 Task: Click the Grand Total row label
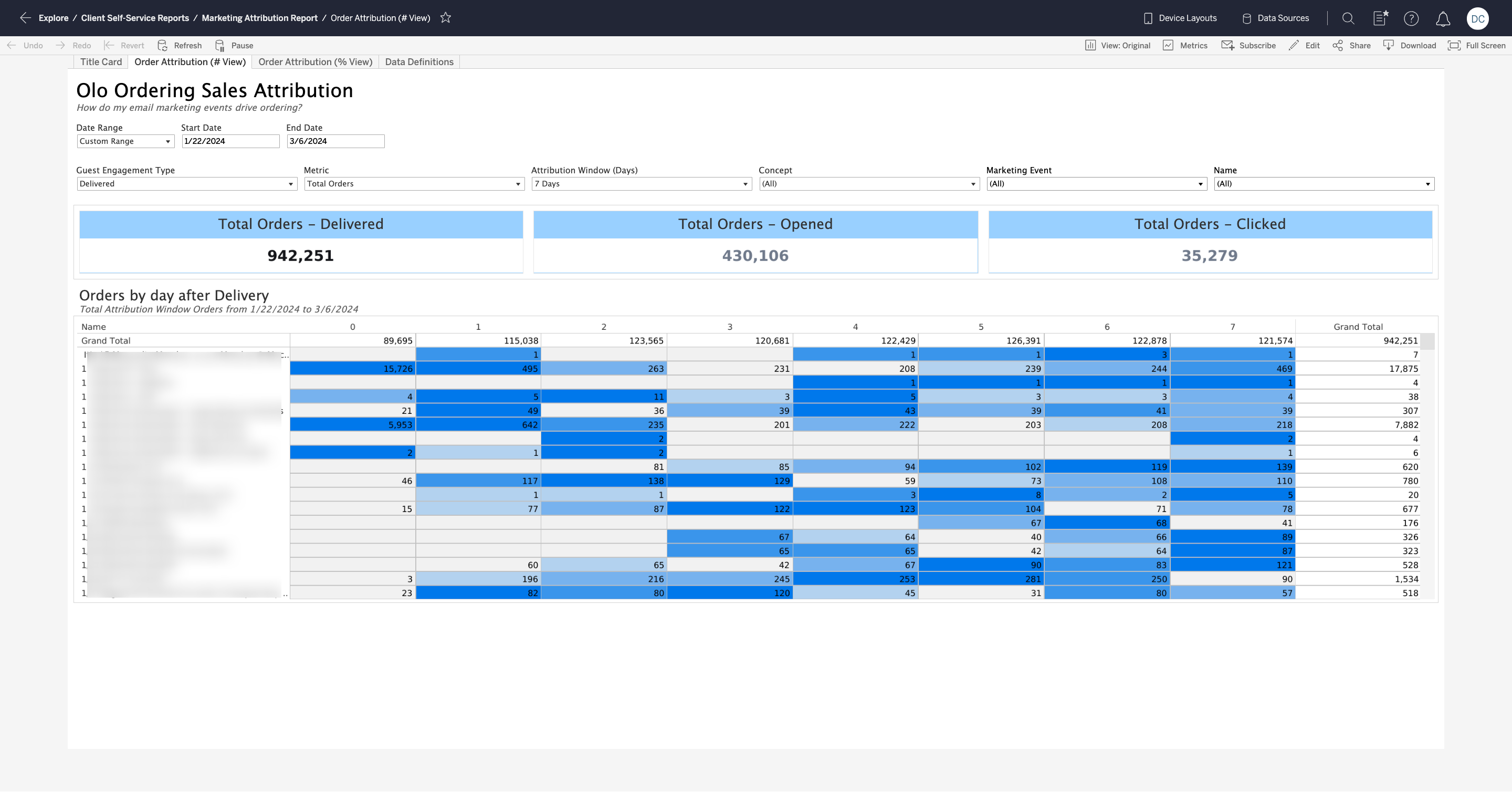pos(106,340)
